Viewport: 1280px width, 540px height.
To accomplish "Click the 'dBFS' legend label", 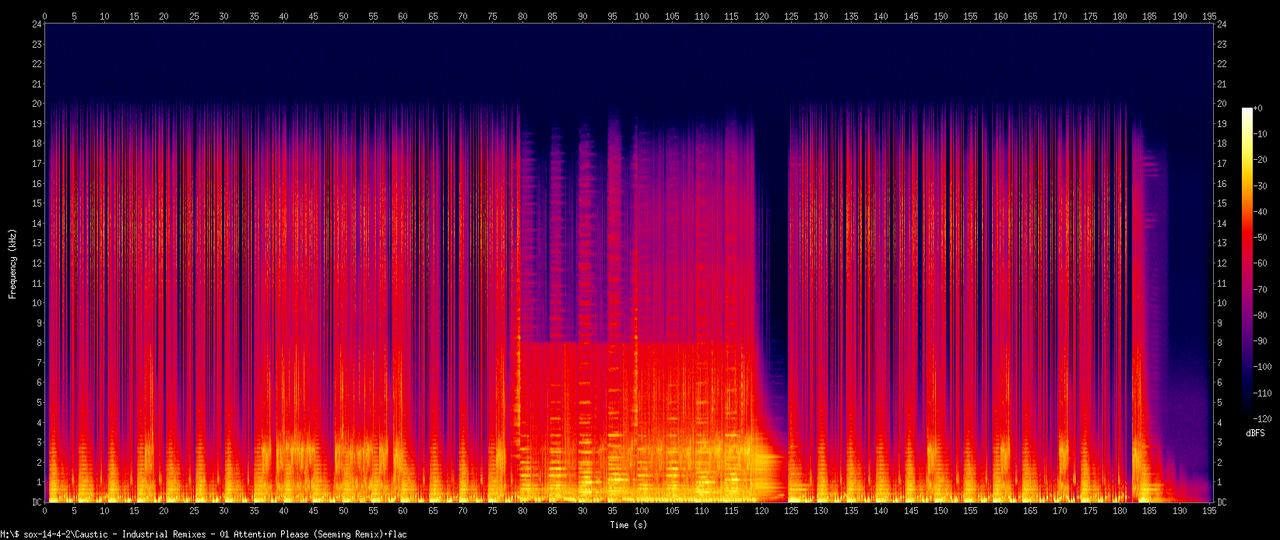I will pos(1254,433).
